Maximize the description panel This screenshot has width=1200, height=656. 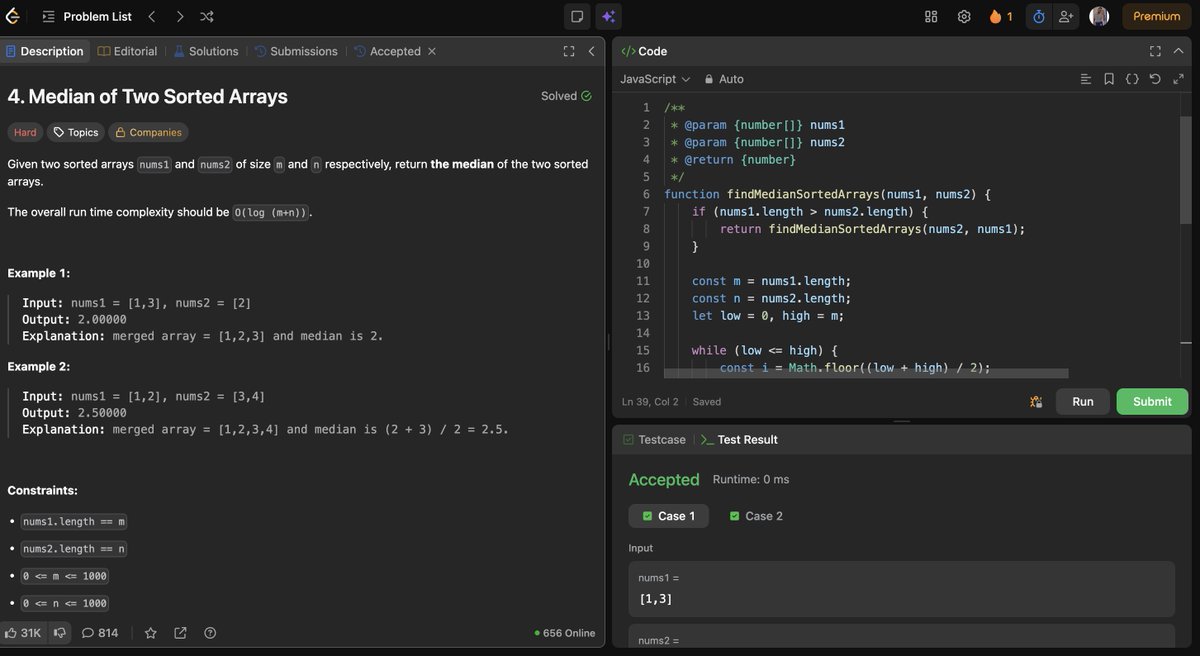click(569, 51)
